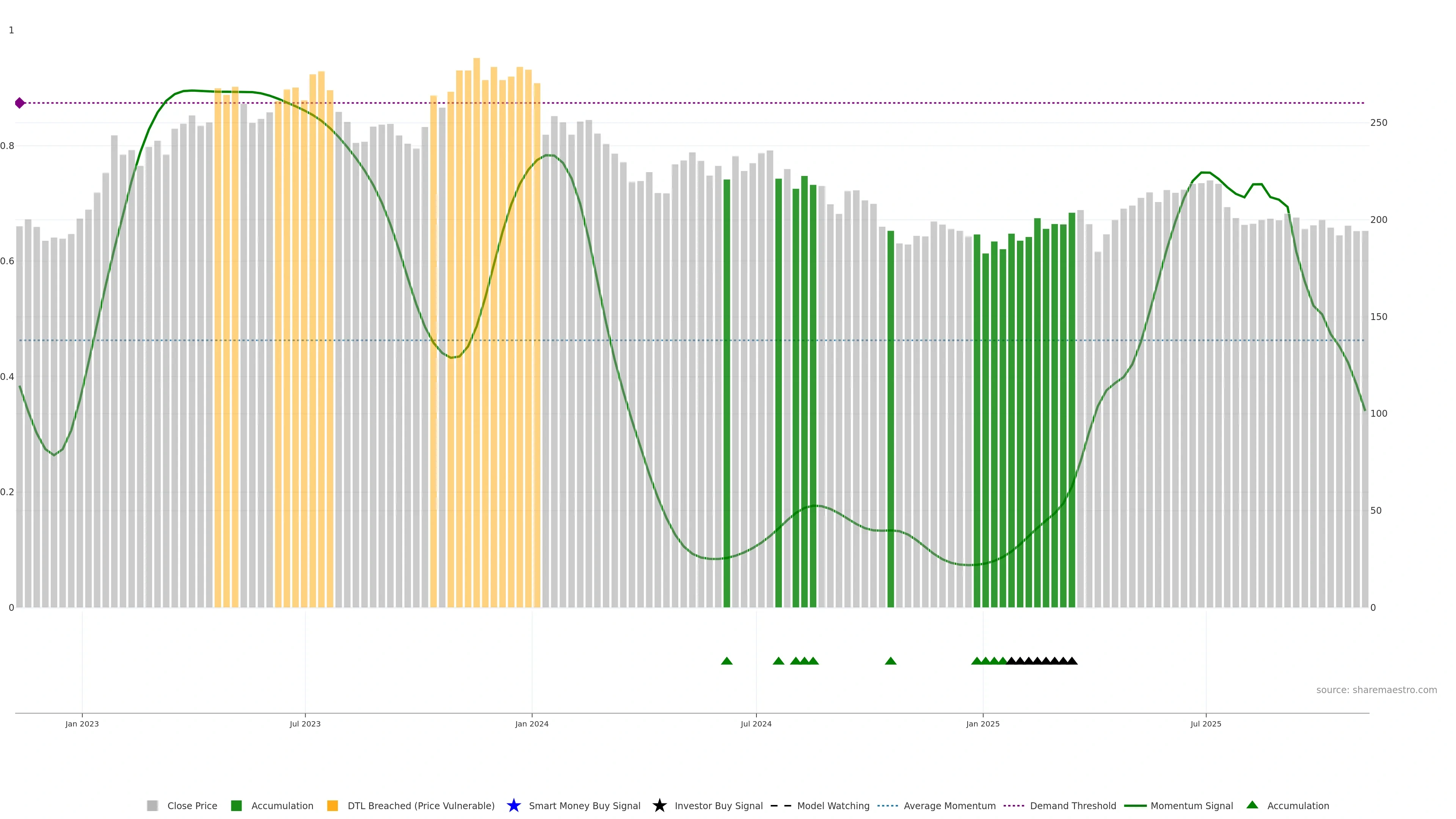Click the Jan 2023 axis label
The image size is (1456, 819).
pos(82,723)
